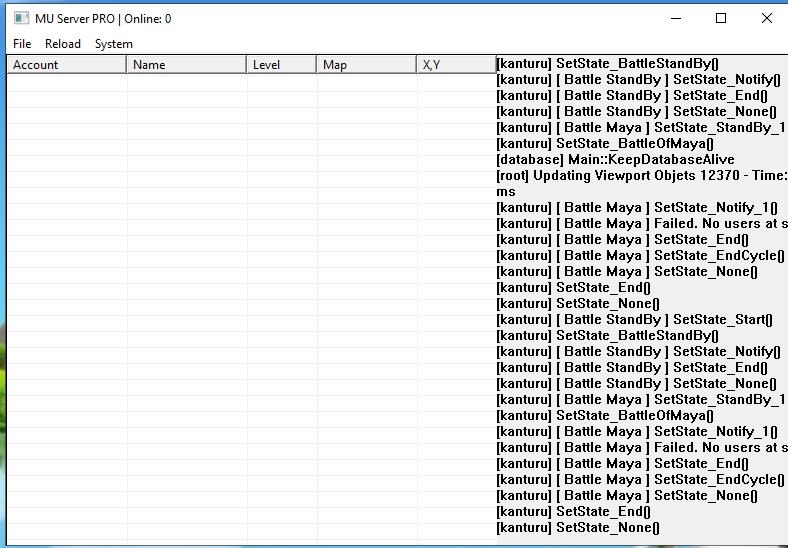Close the MU Server PRO window
The height and width of the screenshot is (548, 788).
click(766, 18)
